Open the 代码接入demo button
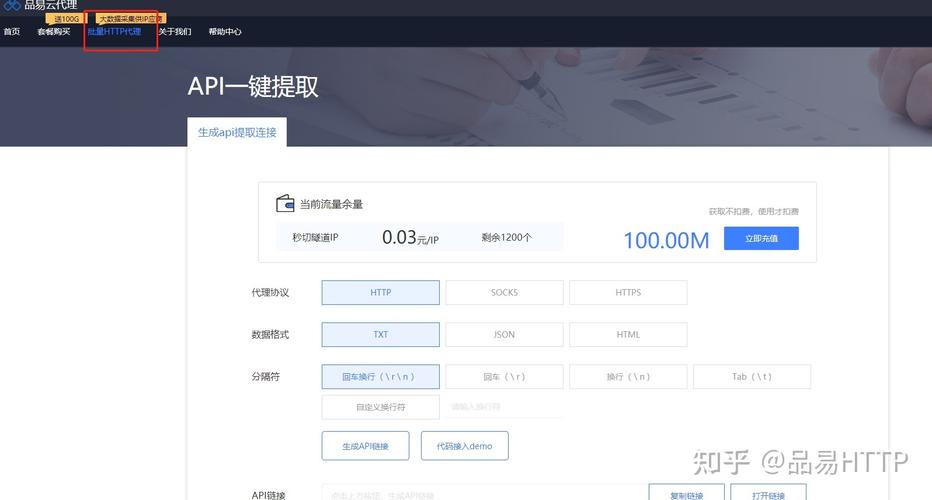 tap(465, 446)
